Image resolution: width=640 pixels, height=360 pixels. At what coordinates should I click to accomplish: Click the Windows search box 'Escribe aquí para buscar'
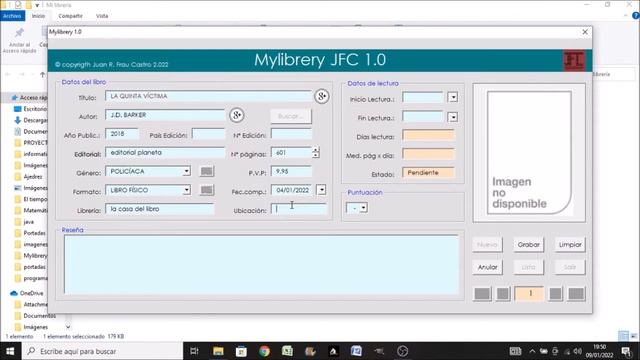(102, 351)
